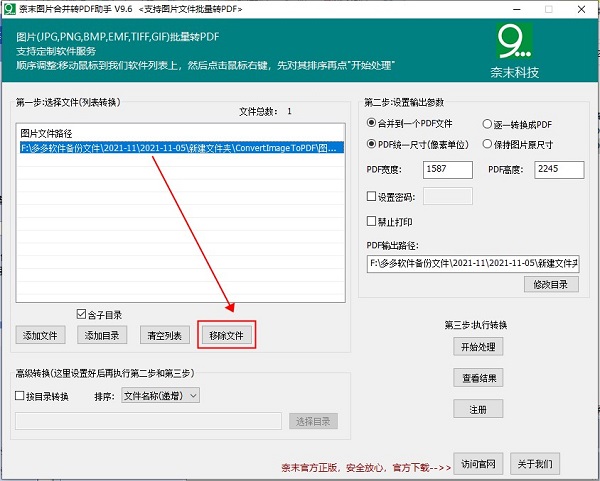
Task: Open the 排序 文件名称(递增) dropdown
Action: pyautogui.click(x=160, y=395)
